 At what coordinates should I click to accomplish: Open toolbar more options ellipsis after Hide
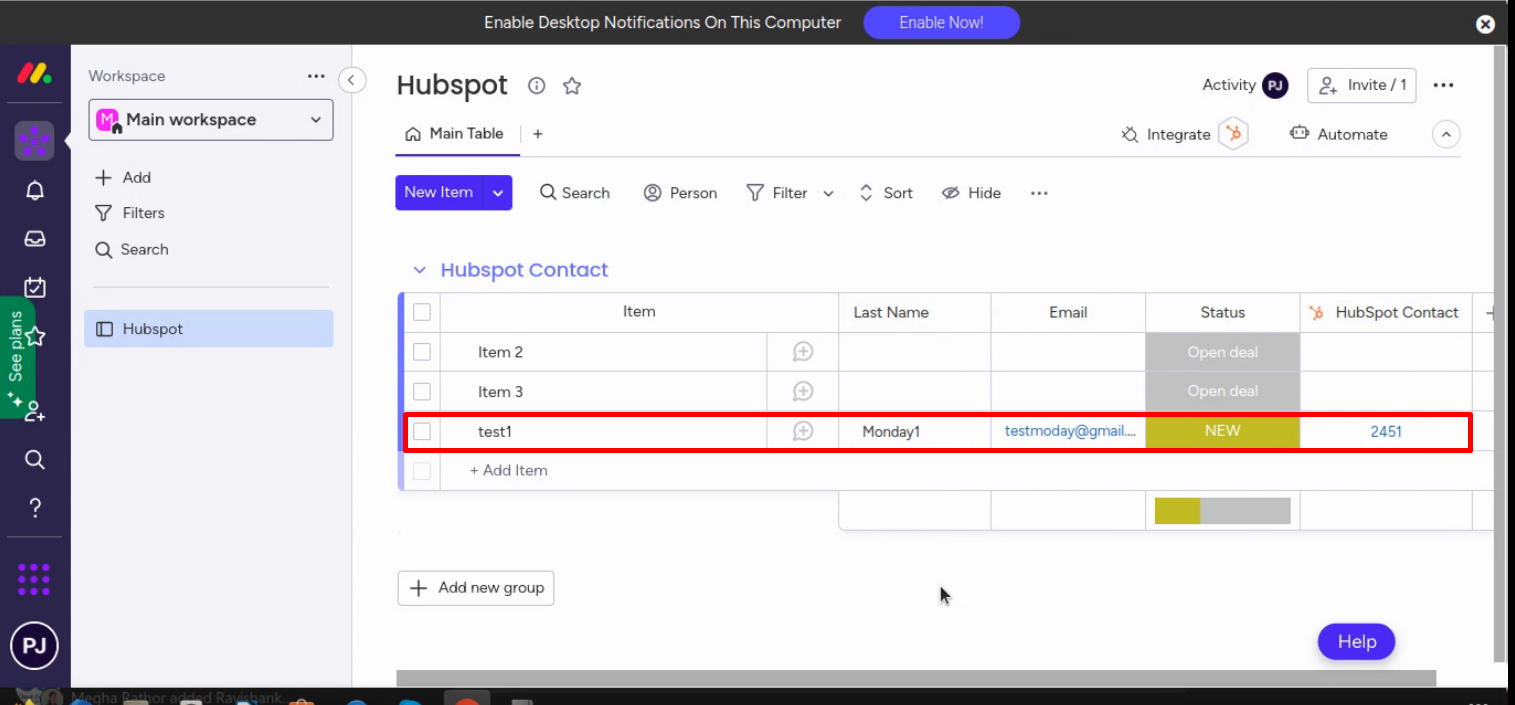pyautogui.click(x=1039, y=193)
